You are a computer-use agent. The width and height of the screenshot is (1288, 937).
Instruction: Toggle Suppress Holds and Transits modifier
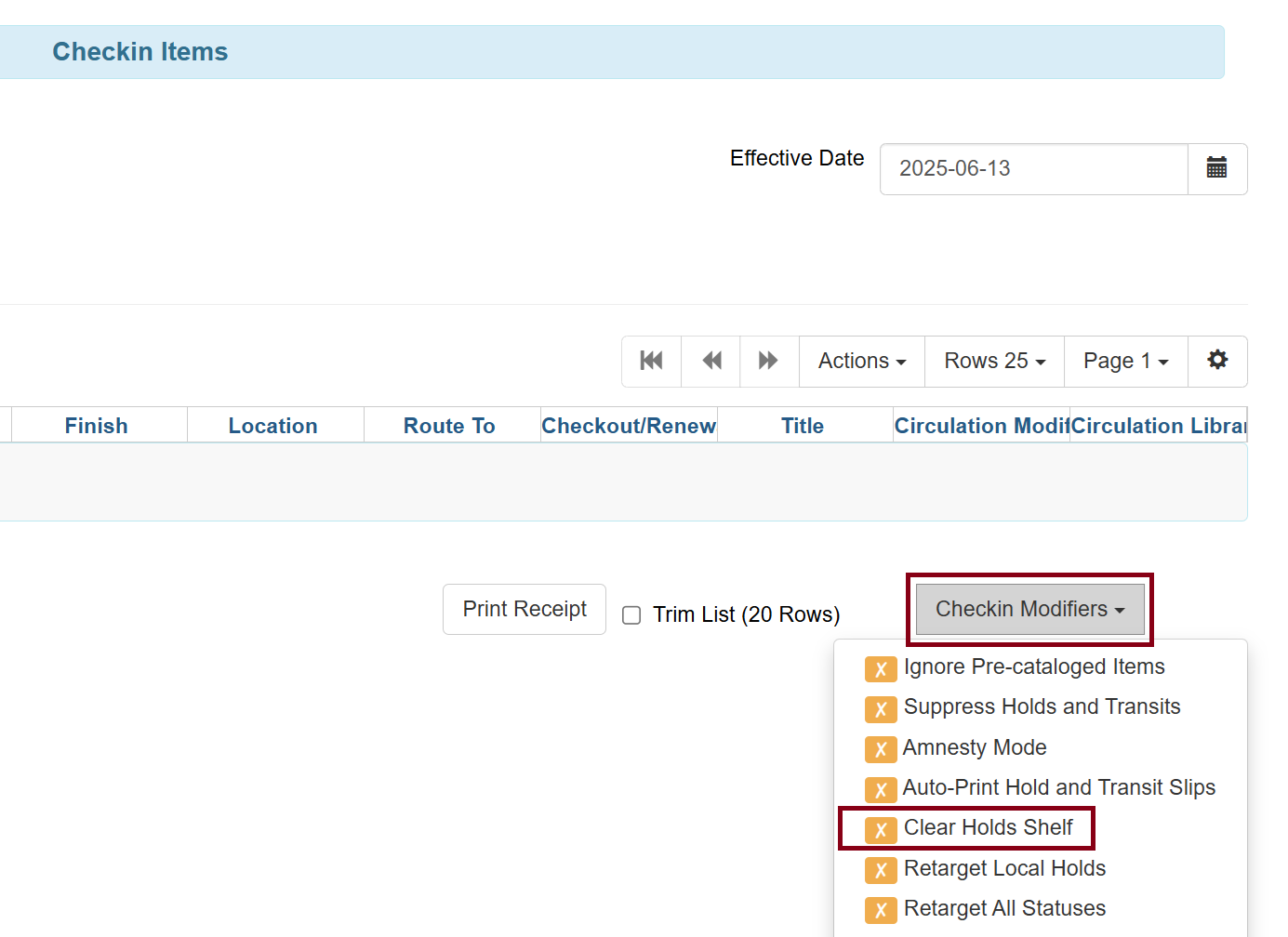(x=1042, y=707)
